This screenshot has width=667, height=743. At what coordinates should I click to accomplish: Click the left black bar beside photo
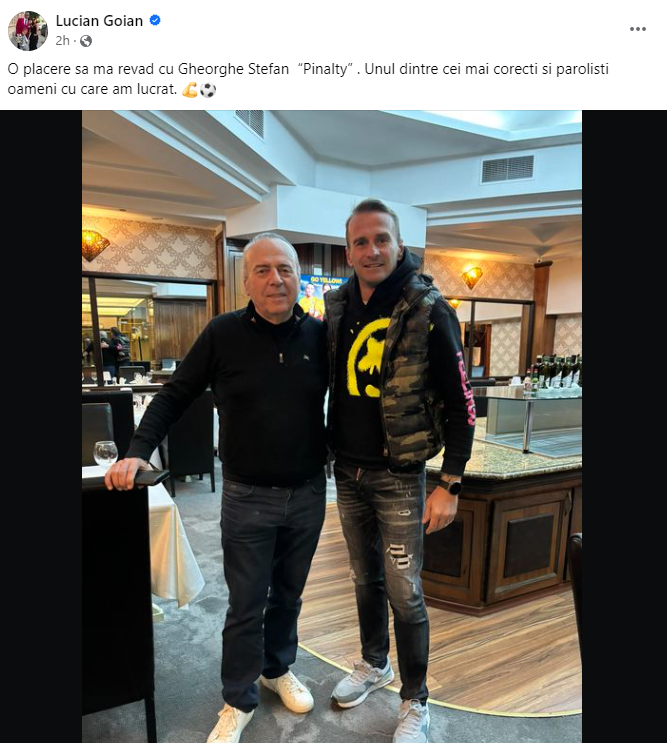[41, 426]
